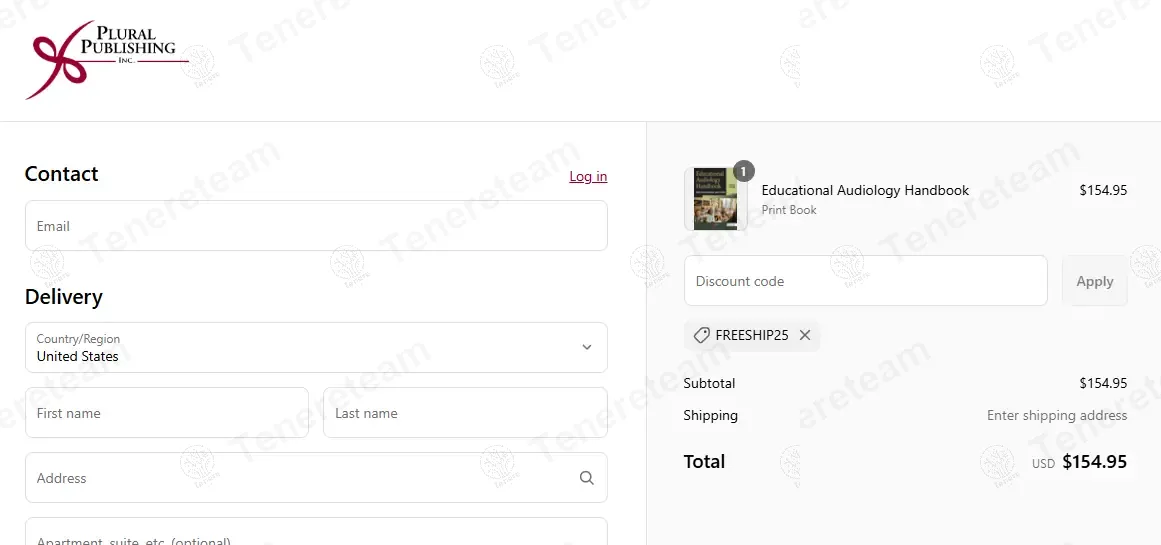Click the Delivery section heading

[x=64, y=297]
